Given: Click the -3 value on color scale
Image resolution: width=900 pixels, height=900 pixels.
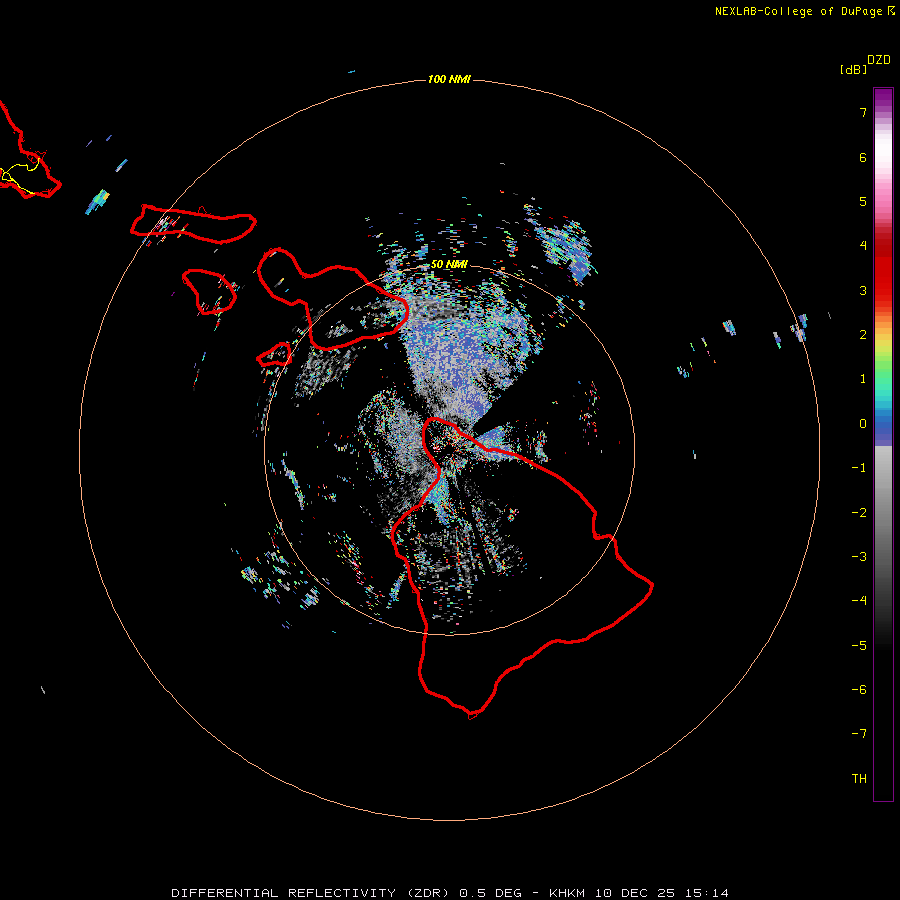Looking at the screenshot, I should tap(859, 557).
